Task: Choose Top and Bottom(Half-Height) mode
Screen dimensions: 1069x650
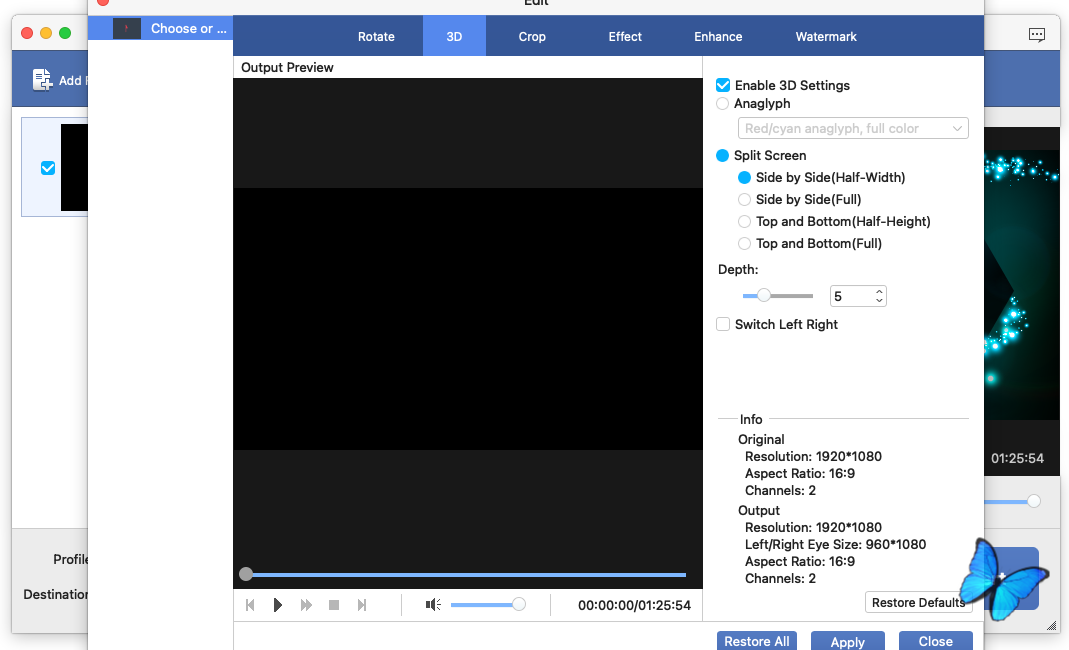Action: click(744, 222)
